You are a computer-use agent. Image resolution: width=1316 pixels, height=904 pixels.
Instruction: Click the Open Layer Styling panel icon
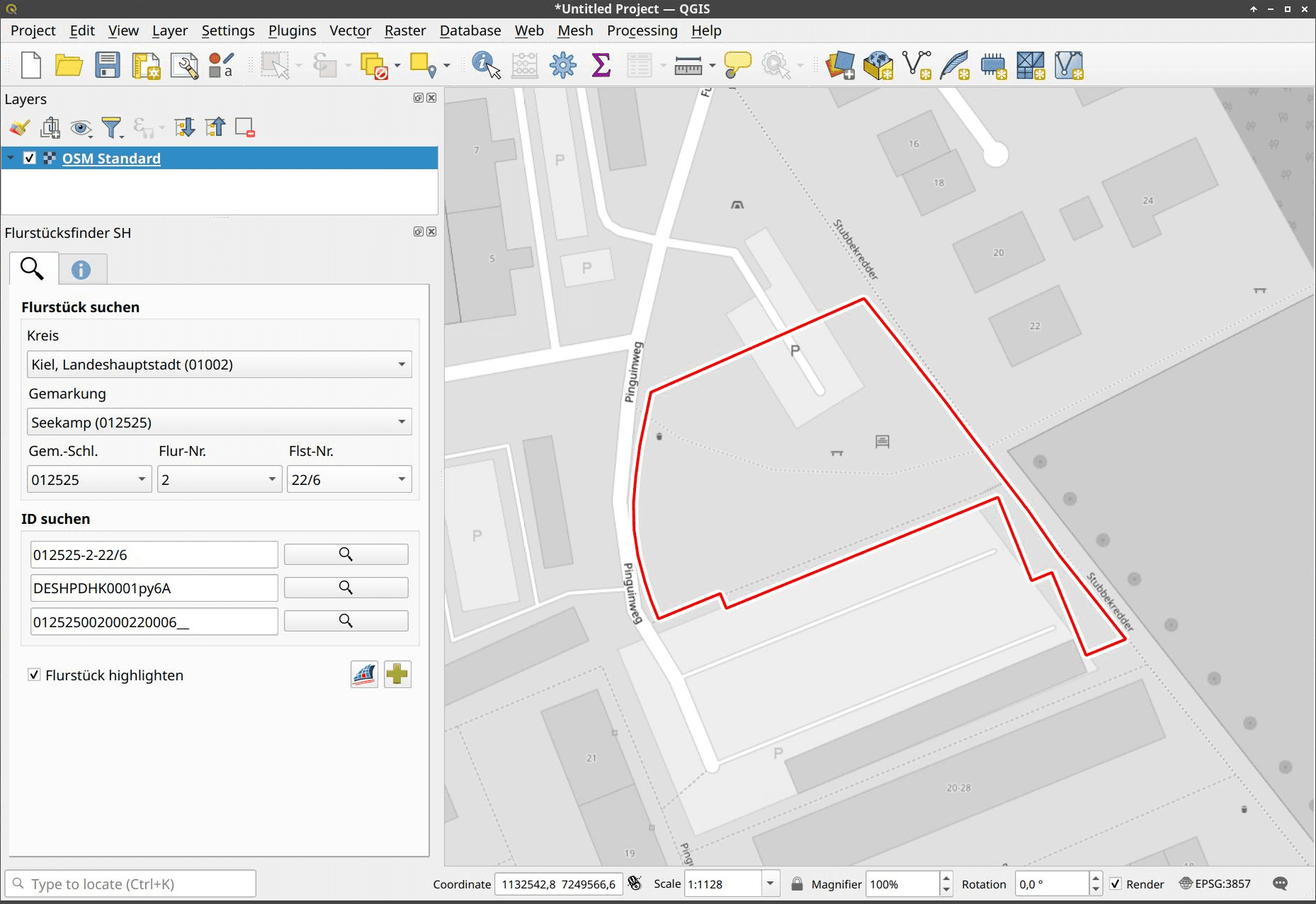tap(19, 127)
